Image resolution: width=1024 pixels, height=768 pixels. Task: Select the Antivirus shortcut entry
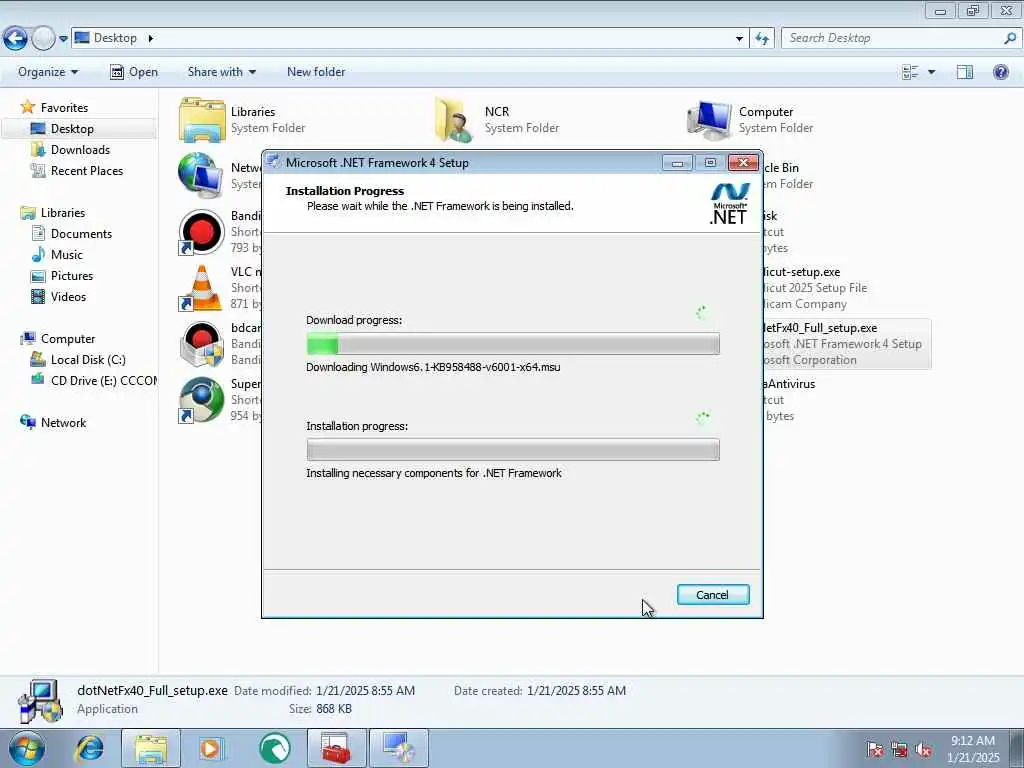[789, 400]
